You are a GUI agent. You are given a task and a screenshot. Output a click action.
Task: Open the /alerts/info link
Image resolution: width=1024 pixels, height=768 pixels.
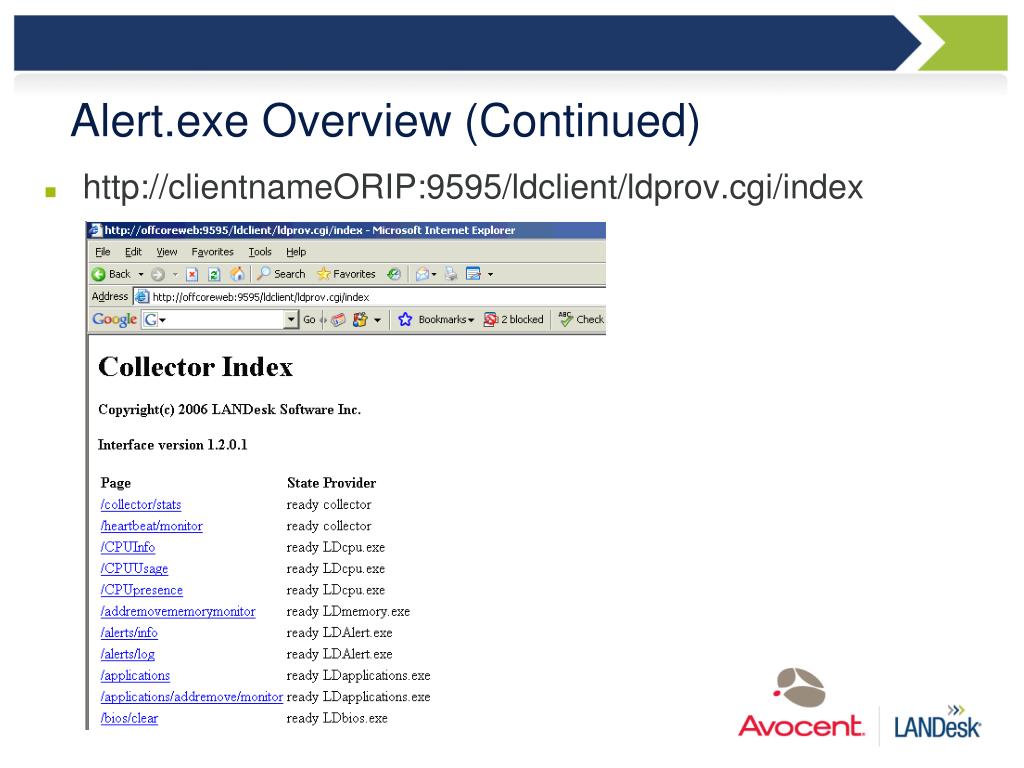(x=129, y=633)
